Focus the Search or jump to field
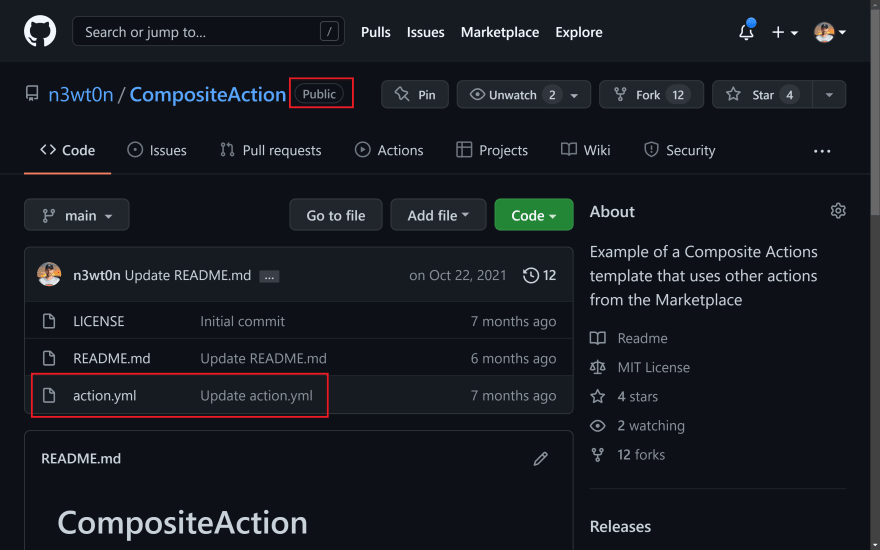Viewport: 880px width, 550px height. click(x=208, y=31)
